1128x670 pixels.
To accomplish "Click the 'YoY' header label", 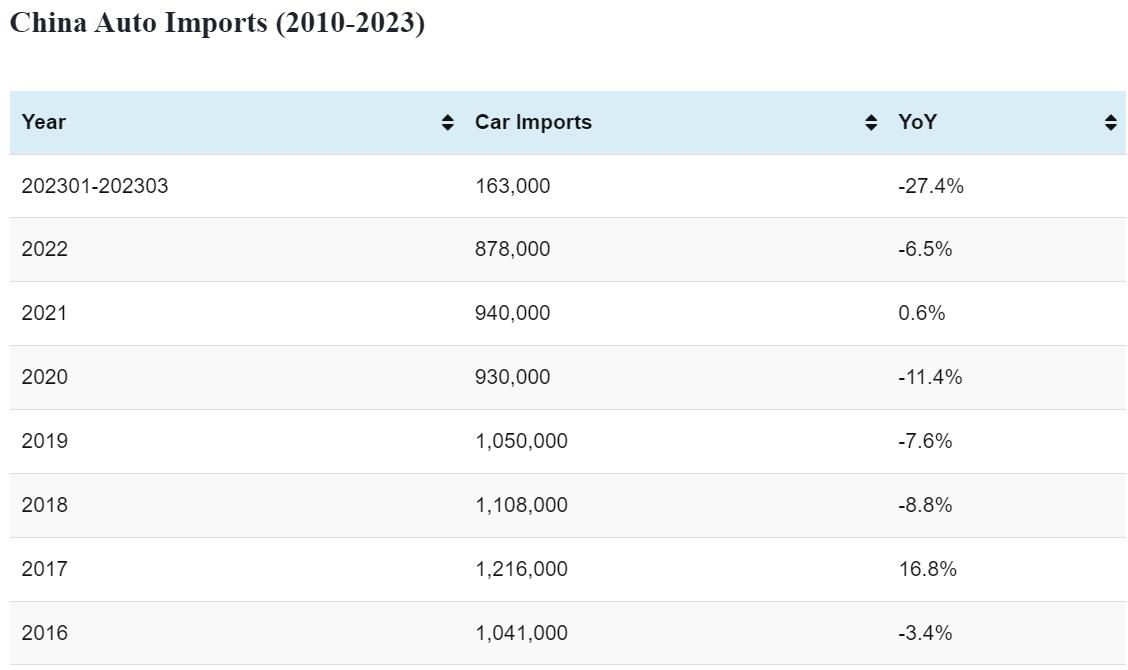I will [x=917, y=122].
